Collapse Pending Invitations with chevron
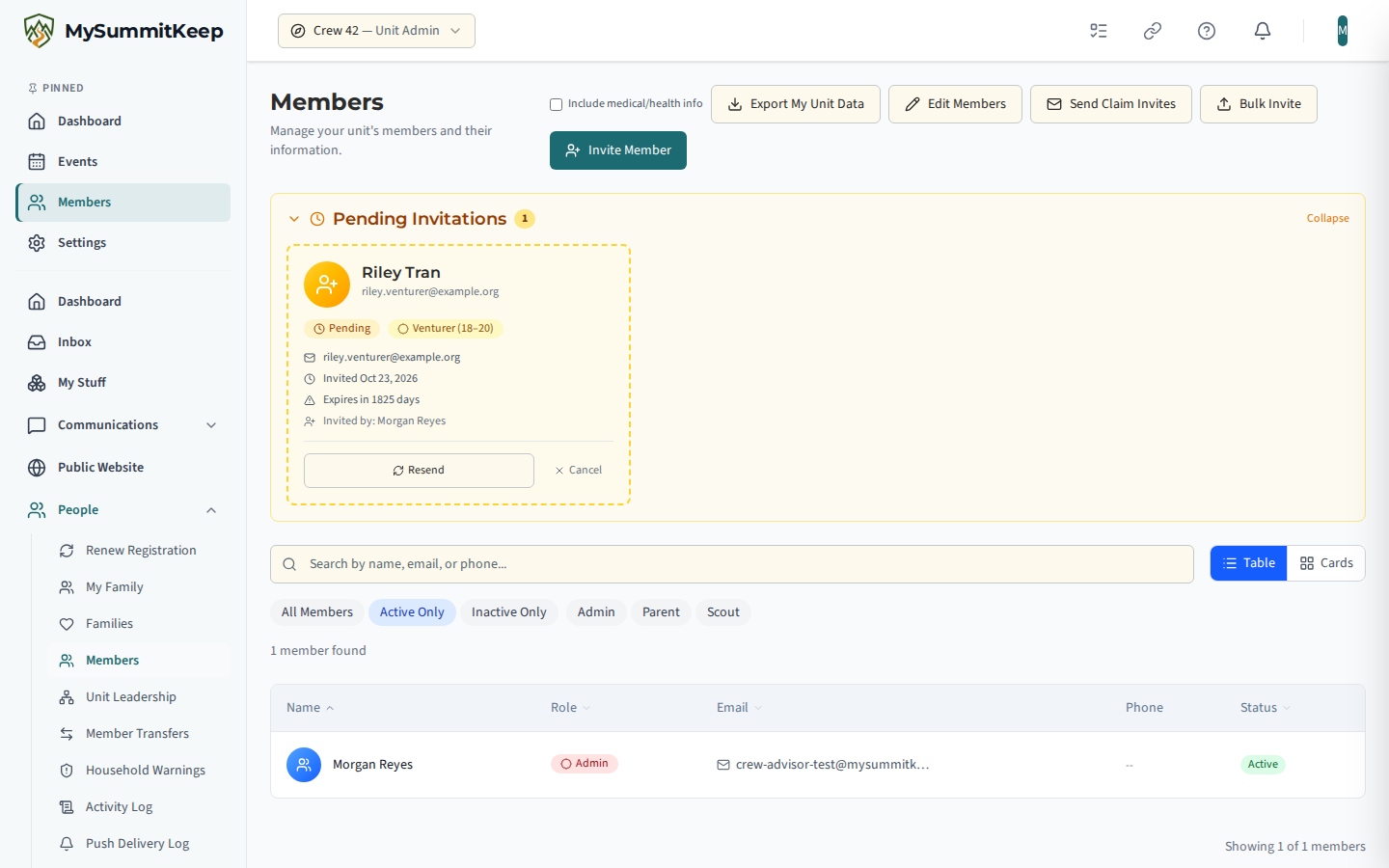 point(294,219)
